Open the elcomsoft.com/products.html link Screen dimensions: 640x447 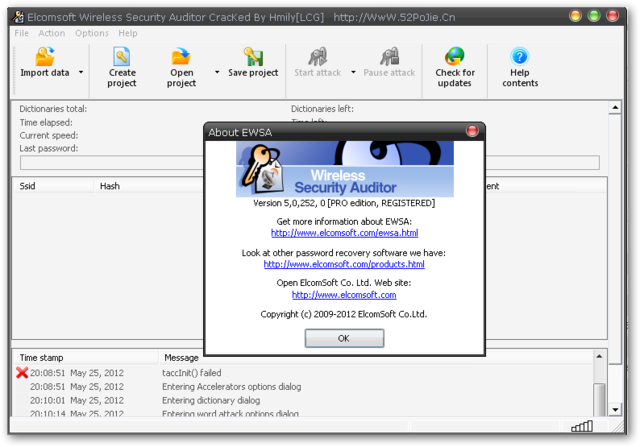coord(344,264)
